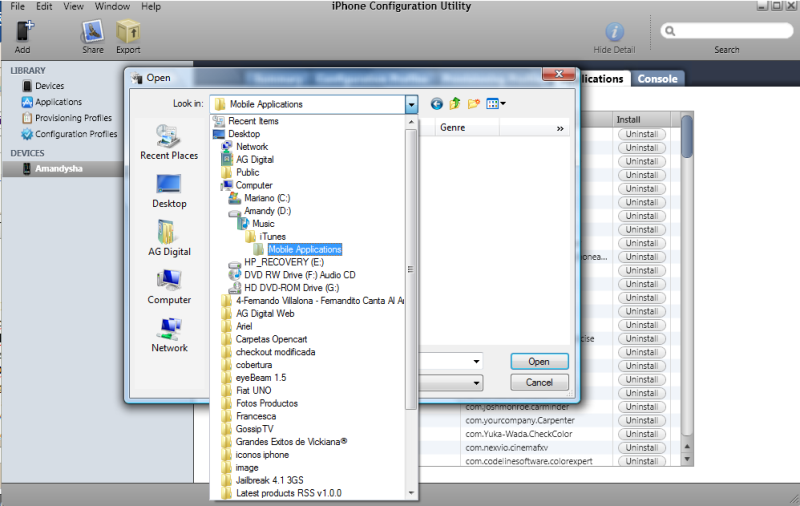This screenshot has width=800, height=506.
Task: Click the column overflow chevron beside Genre
Action: point(560,129)
